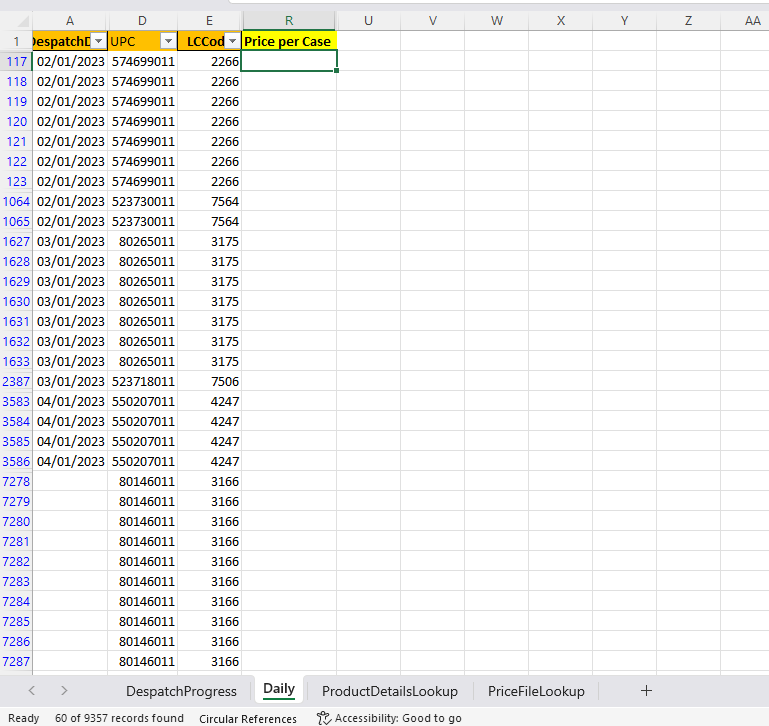769x726 pixels.
Task: Open the LCCode filter dropdown
Action: click(x=232, y=41)
